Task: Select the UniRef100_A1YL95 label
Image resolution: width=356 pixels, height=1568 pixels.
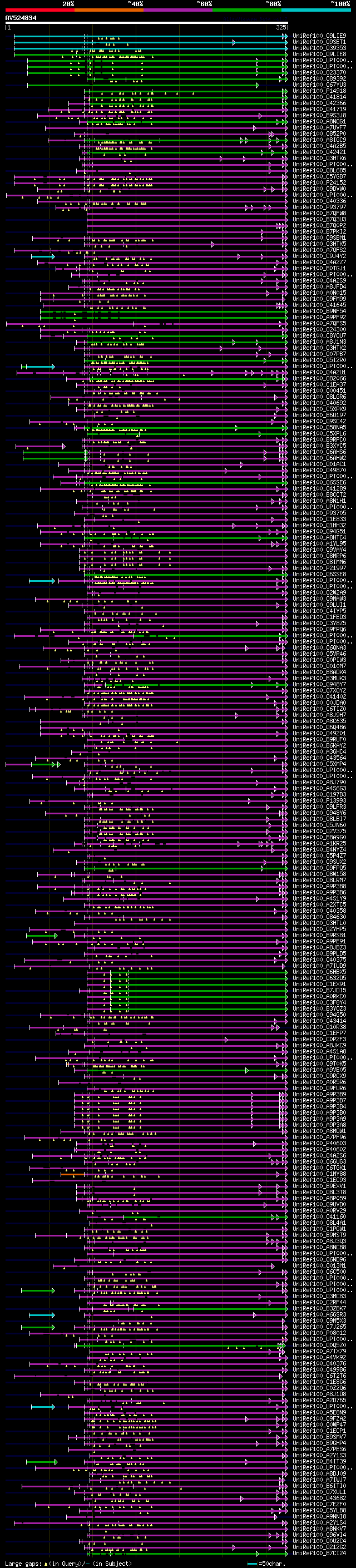Action: [x=319, y=543]
